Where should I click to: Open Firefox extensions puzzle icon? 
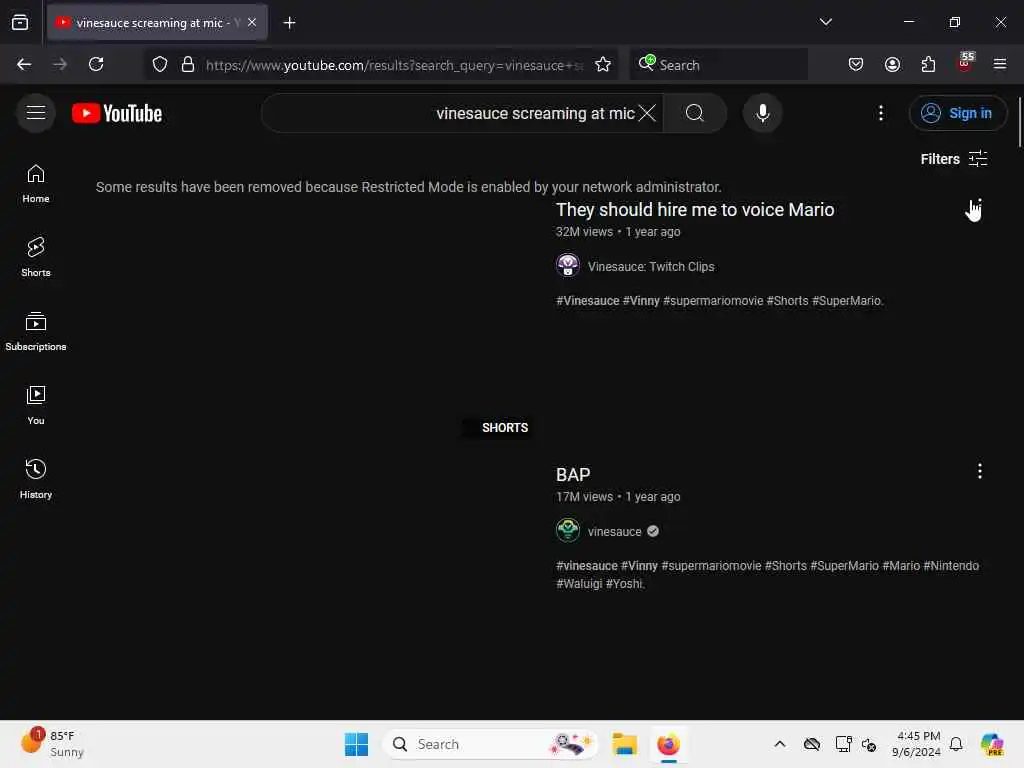928,64
